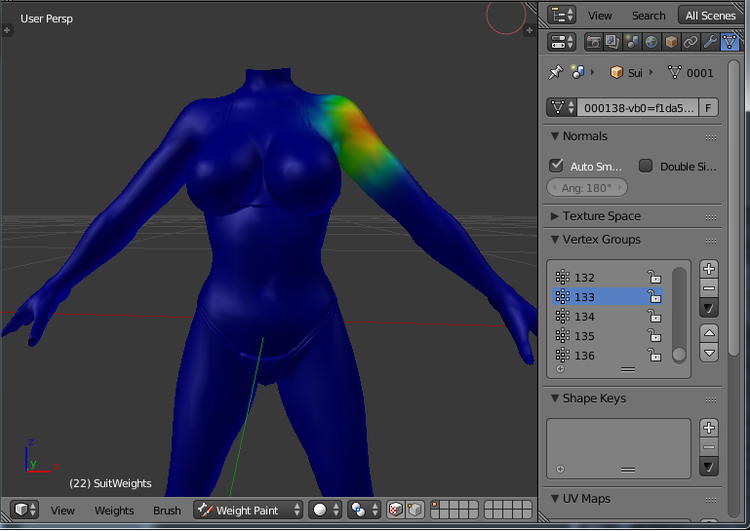Viewport: 750px width, 531px height.
Task: Move vertex group up in list
Action: [709, 333]
